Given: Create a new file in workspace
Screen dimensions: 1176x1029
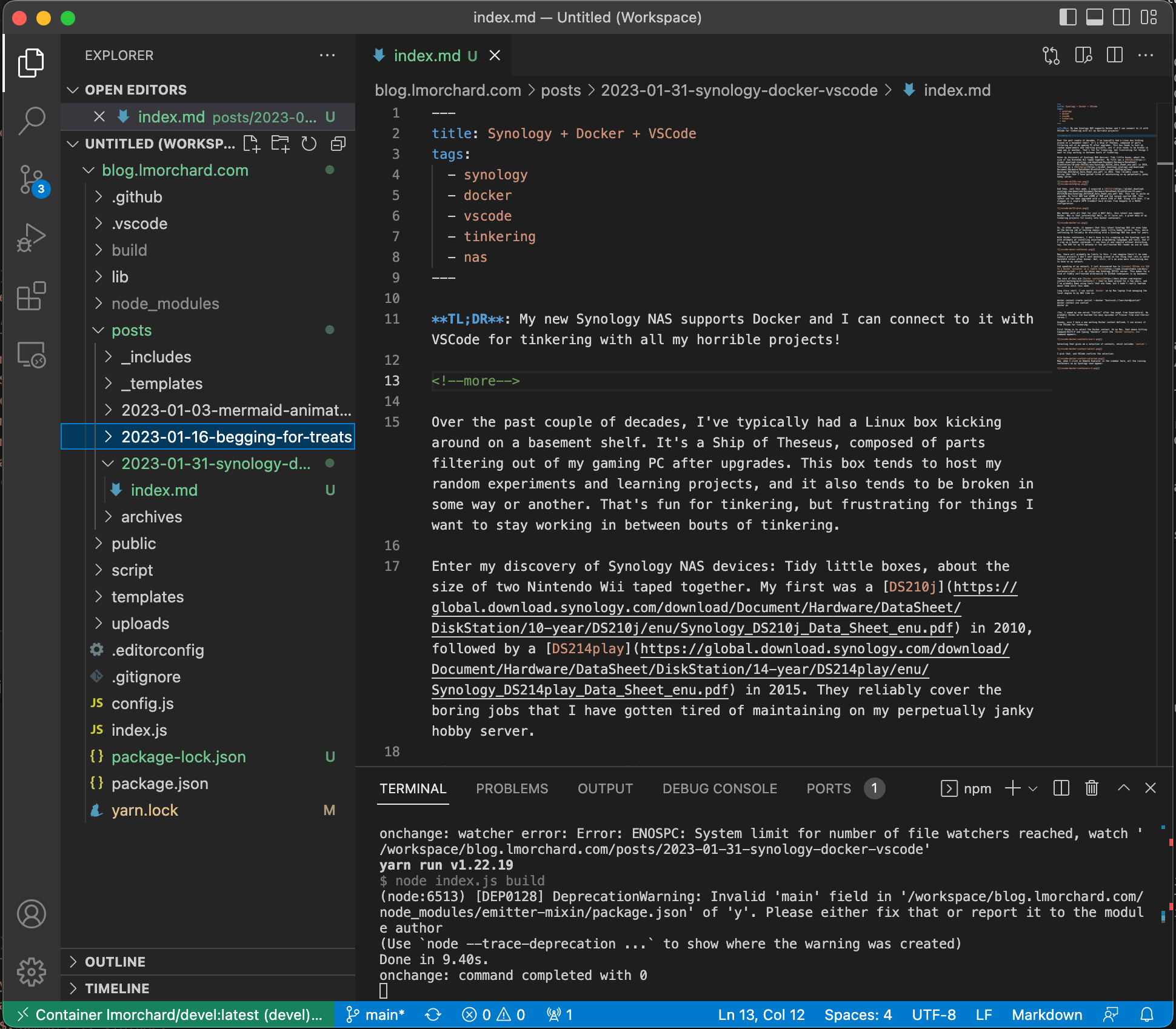Looking at the screenshot, I should point(251,144).
